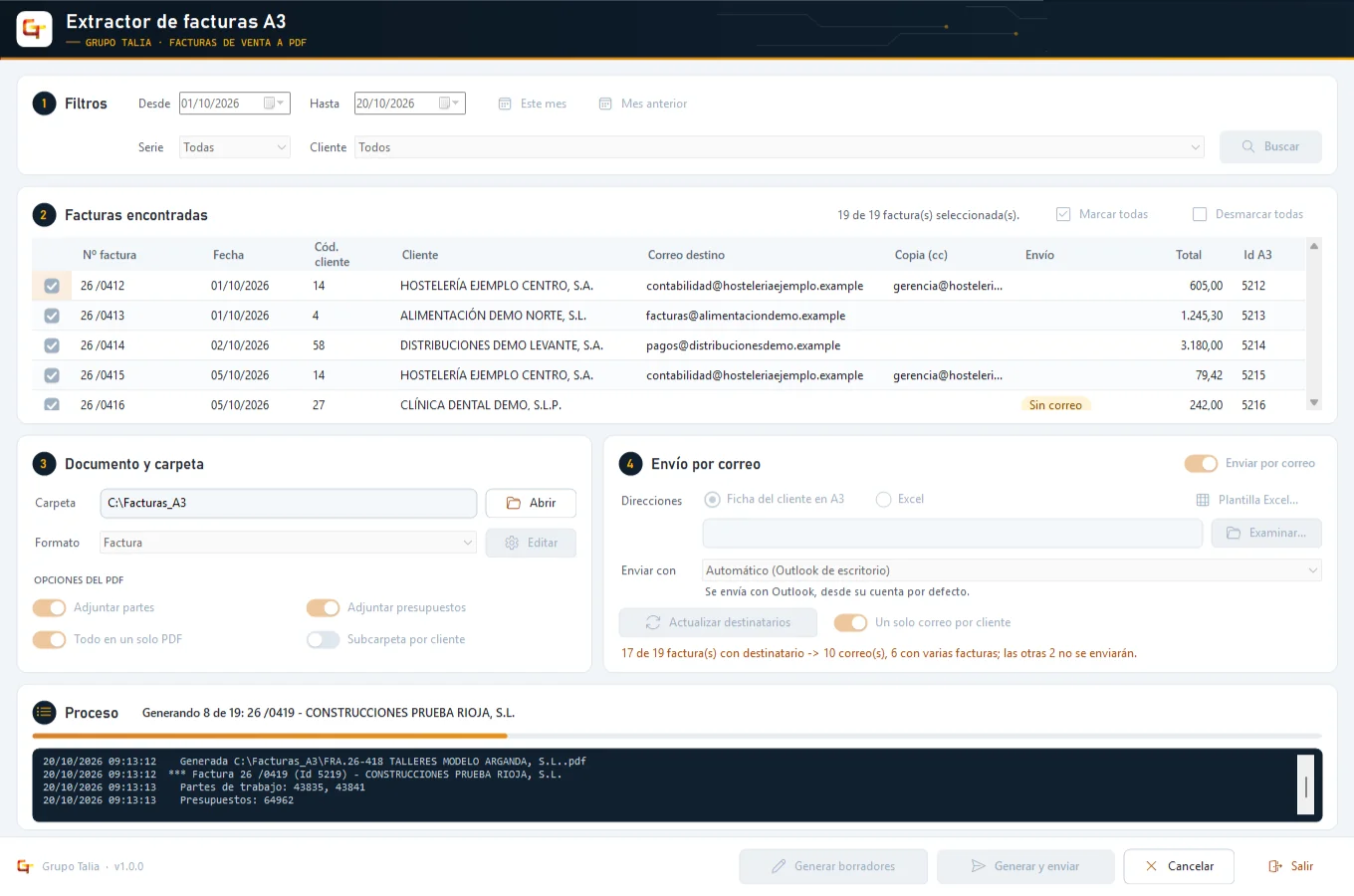Click the Proceso list icon

tap(44, 712)
